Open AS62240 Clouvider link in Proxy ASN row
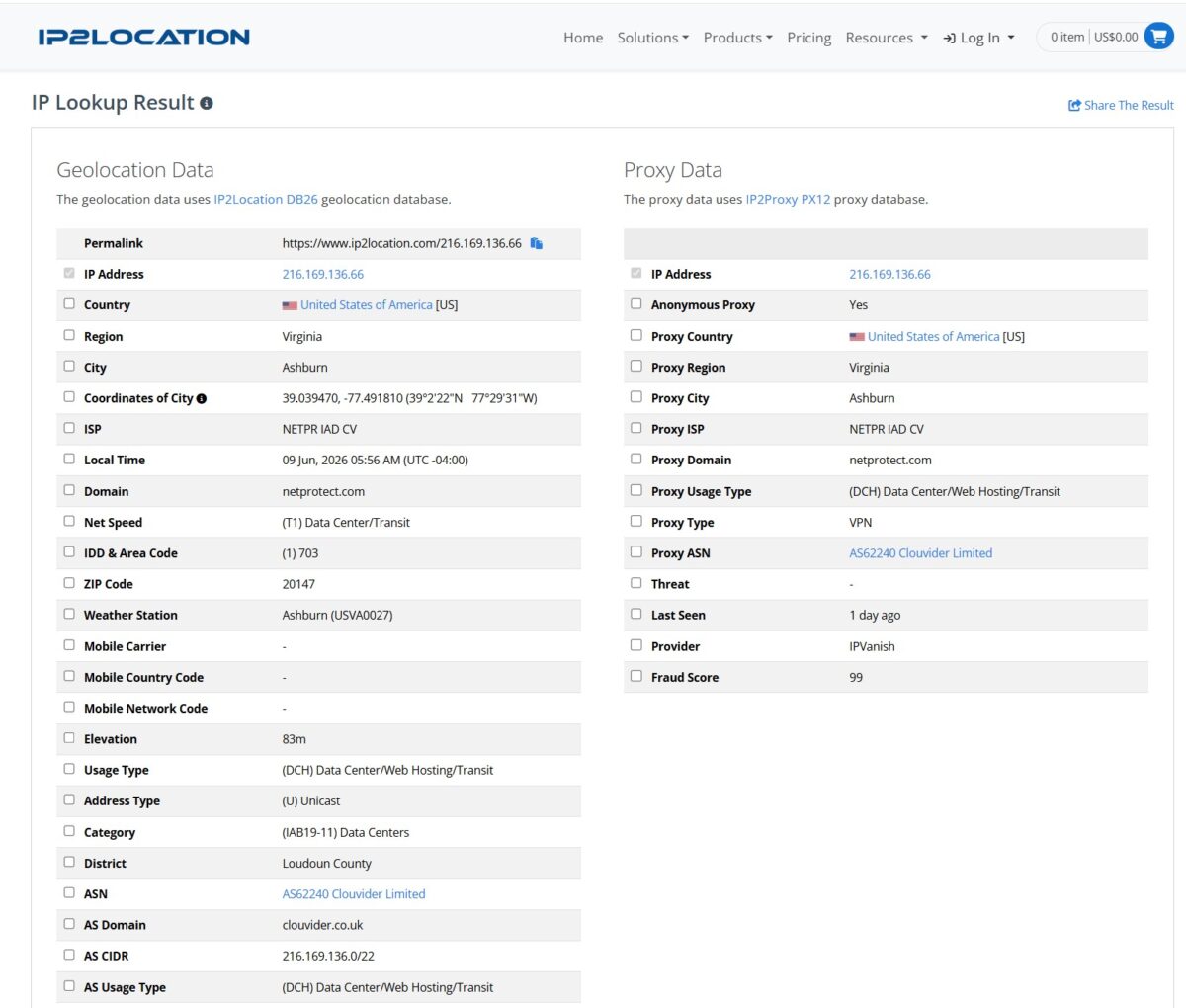The width and height of the screenshot is (1186, 1008). point(920,553)
